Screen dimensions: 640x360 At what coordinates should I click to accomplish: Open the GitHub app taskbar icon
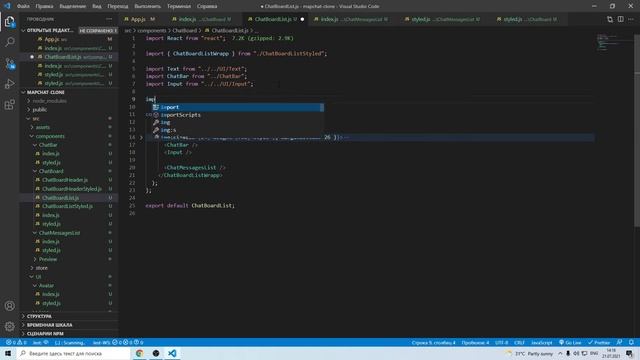point(156,353)
